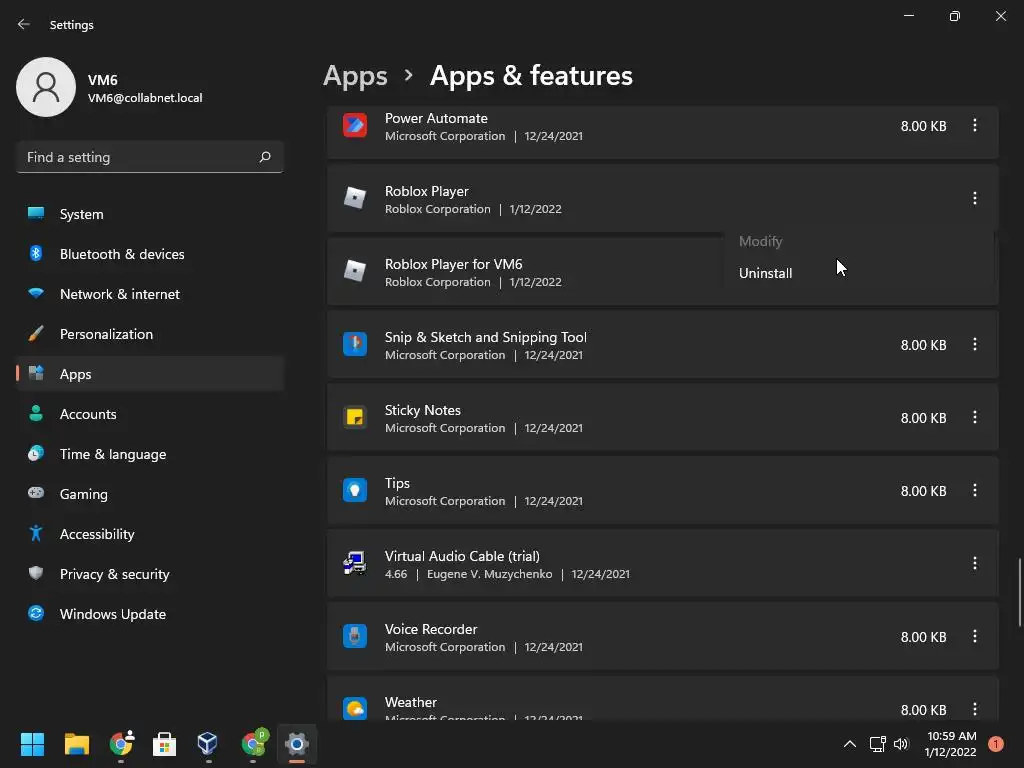Viewport: 1024px width, 768px height.
Task: Open Bluetooth & devices settings
Action: coord(122,254)
